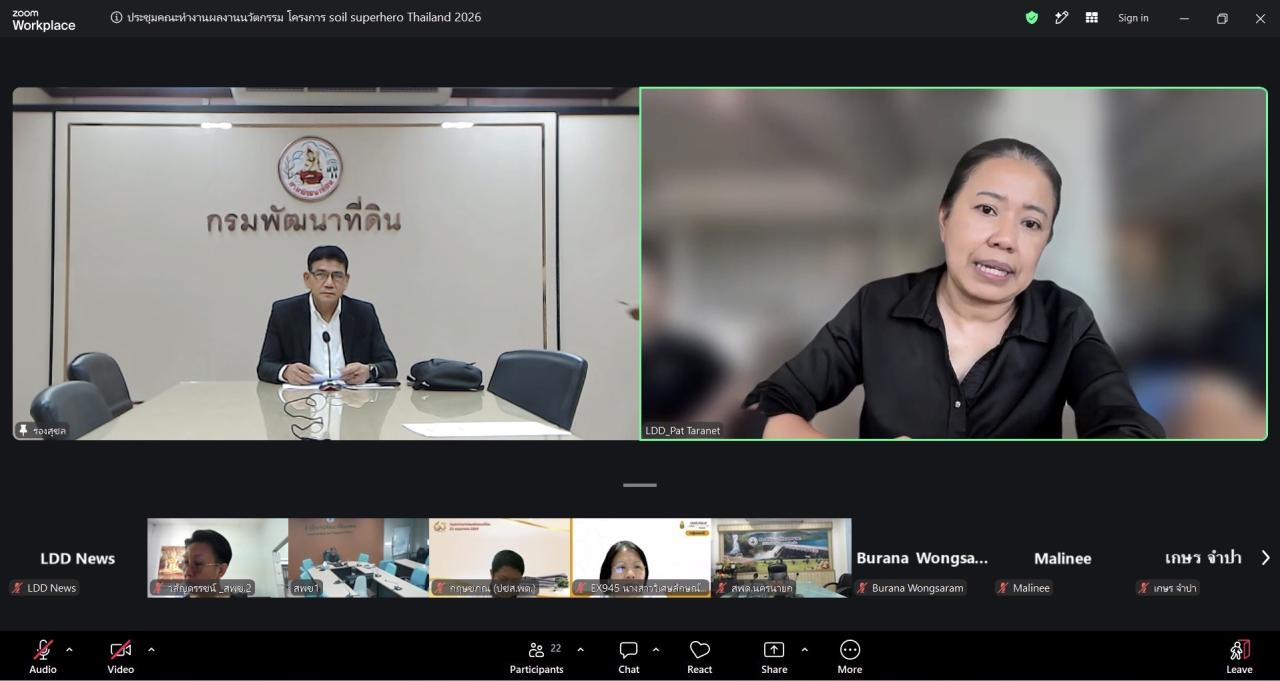Expand the share options caret beside Share
This screenshot has height=681, width=1280.
pyautogui.click(x=804, y=650)
